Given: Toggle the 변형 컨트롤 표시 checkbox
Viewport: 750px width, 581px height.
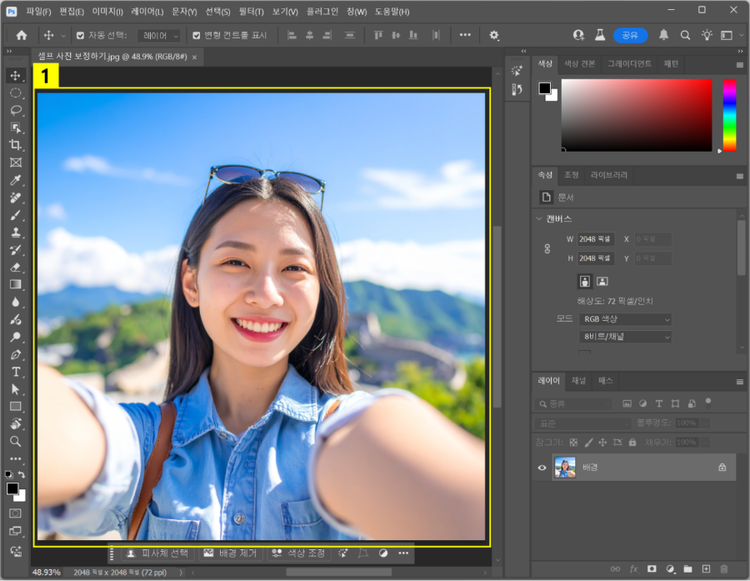Looking at the screenshot, I should click(196, 35).
